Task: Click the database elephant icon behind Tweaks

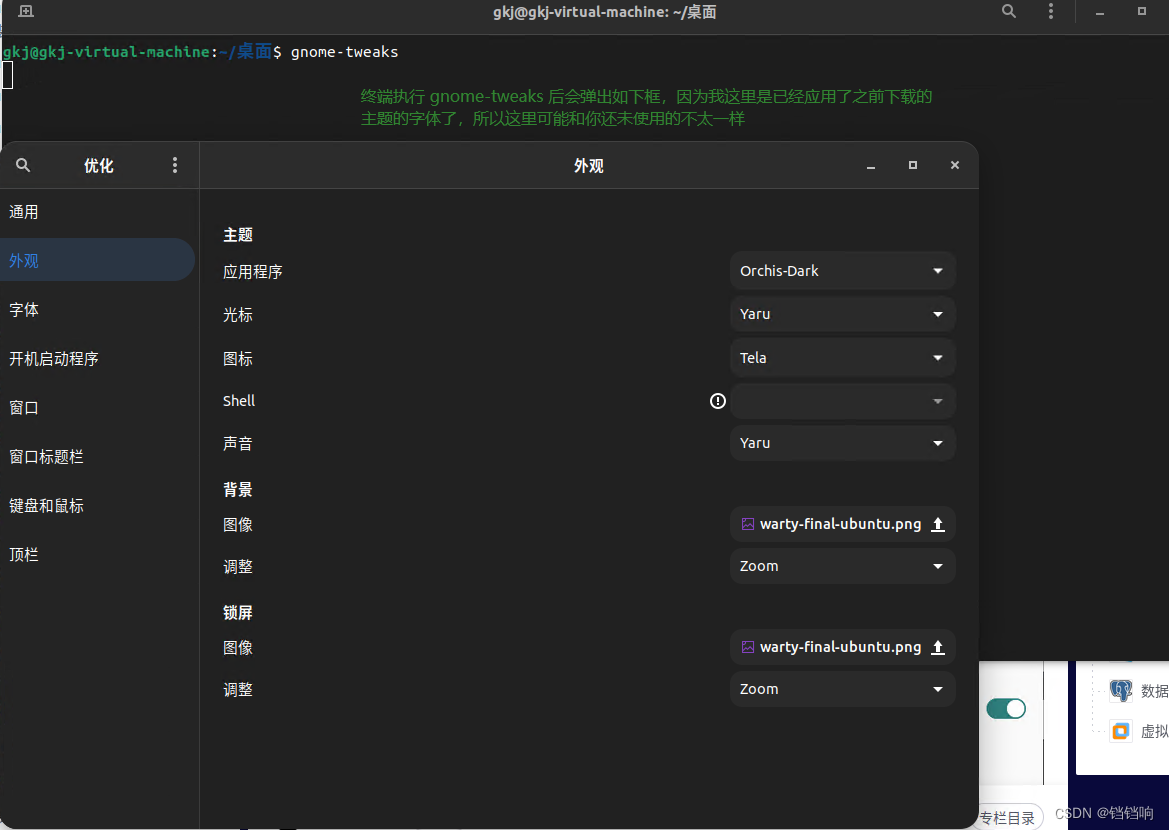Action: (1121, 691)
